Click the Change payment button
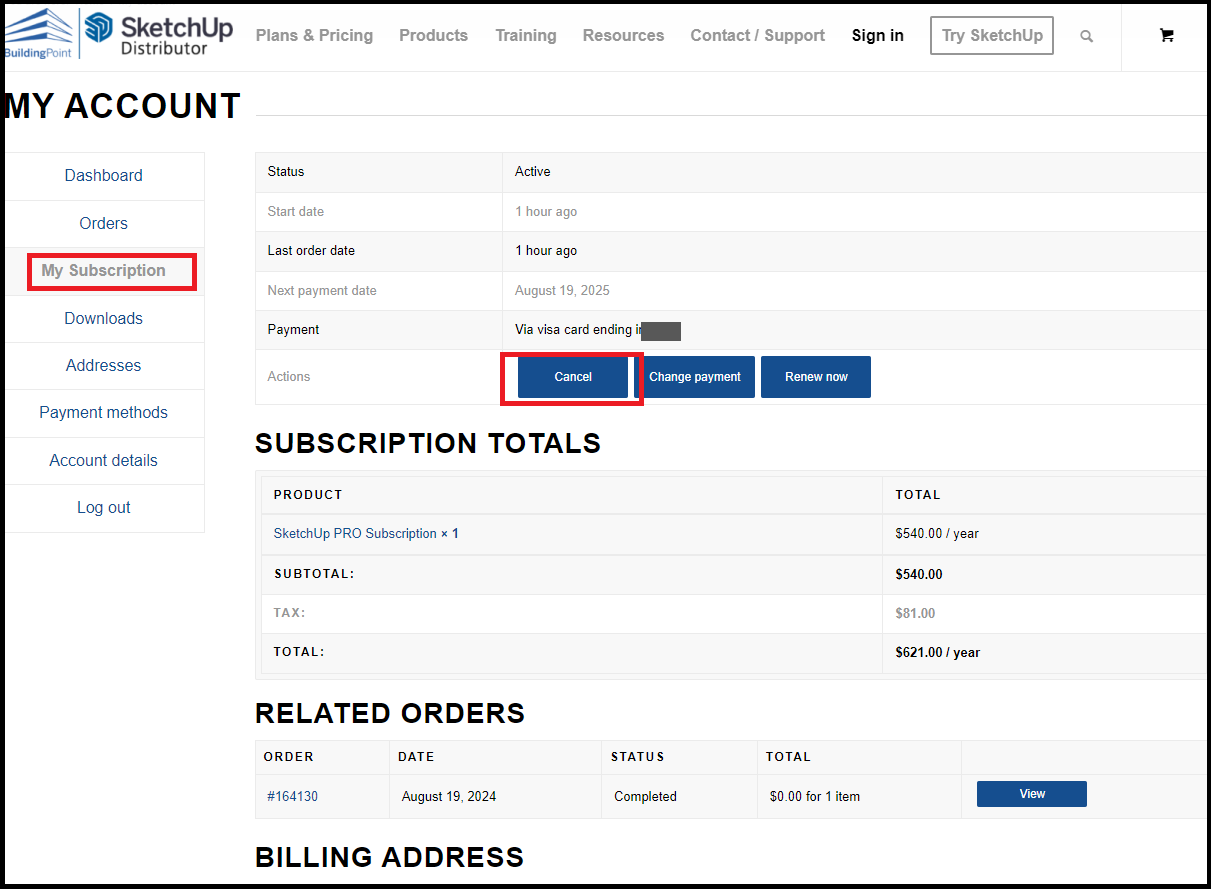The height and width of the screenshot is (889, 1211). [x=695, y=377]
